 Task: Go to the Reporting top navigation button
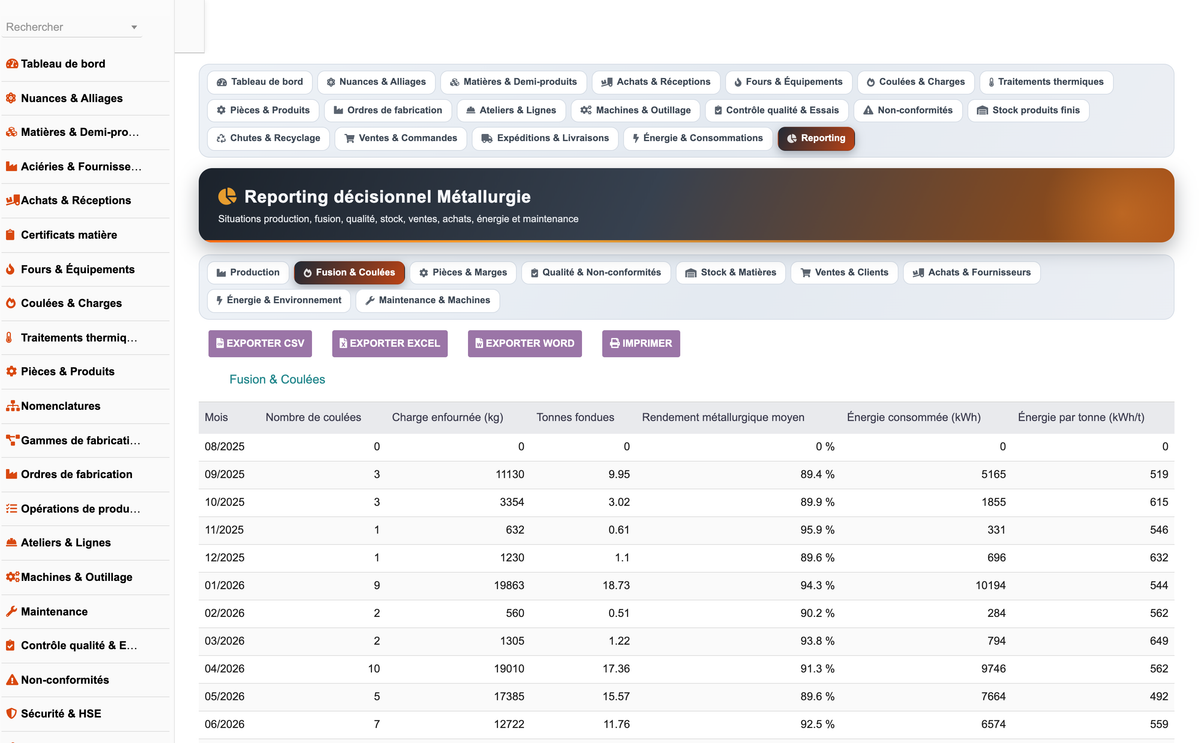point(816,138)
